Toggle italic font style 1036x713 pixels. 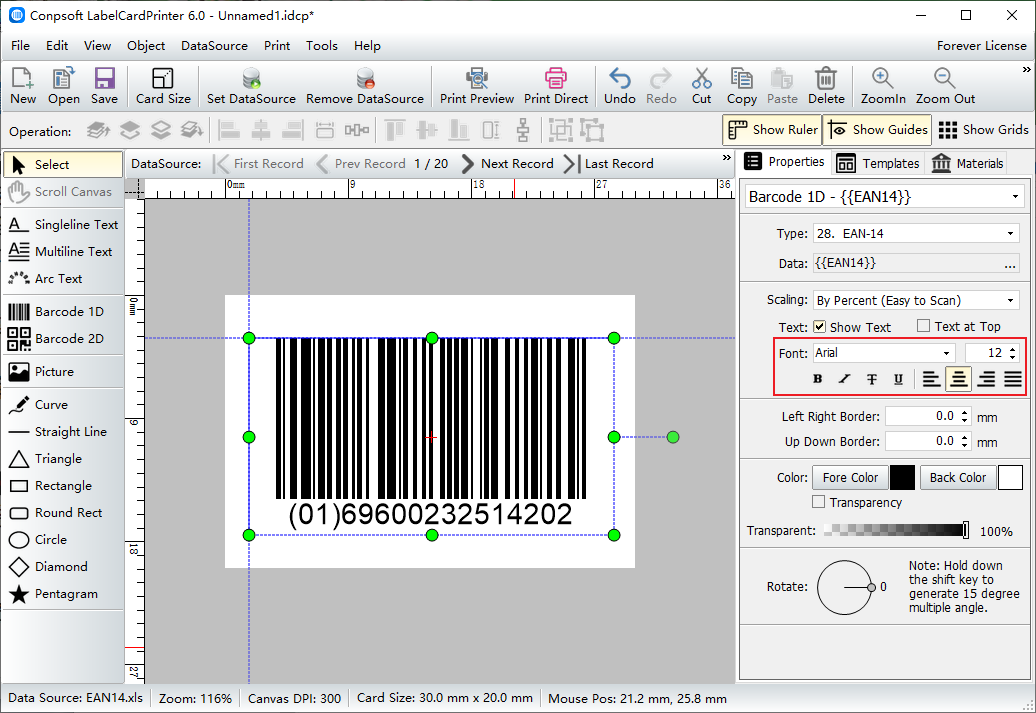(844, 379)
